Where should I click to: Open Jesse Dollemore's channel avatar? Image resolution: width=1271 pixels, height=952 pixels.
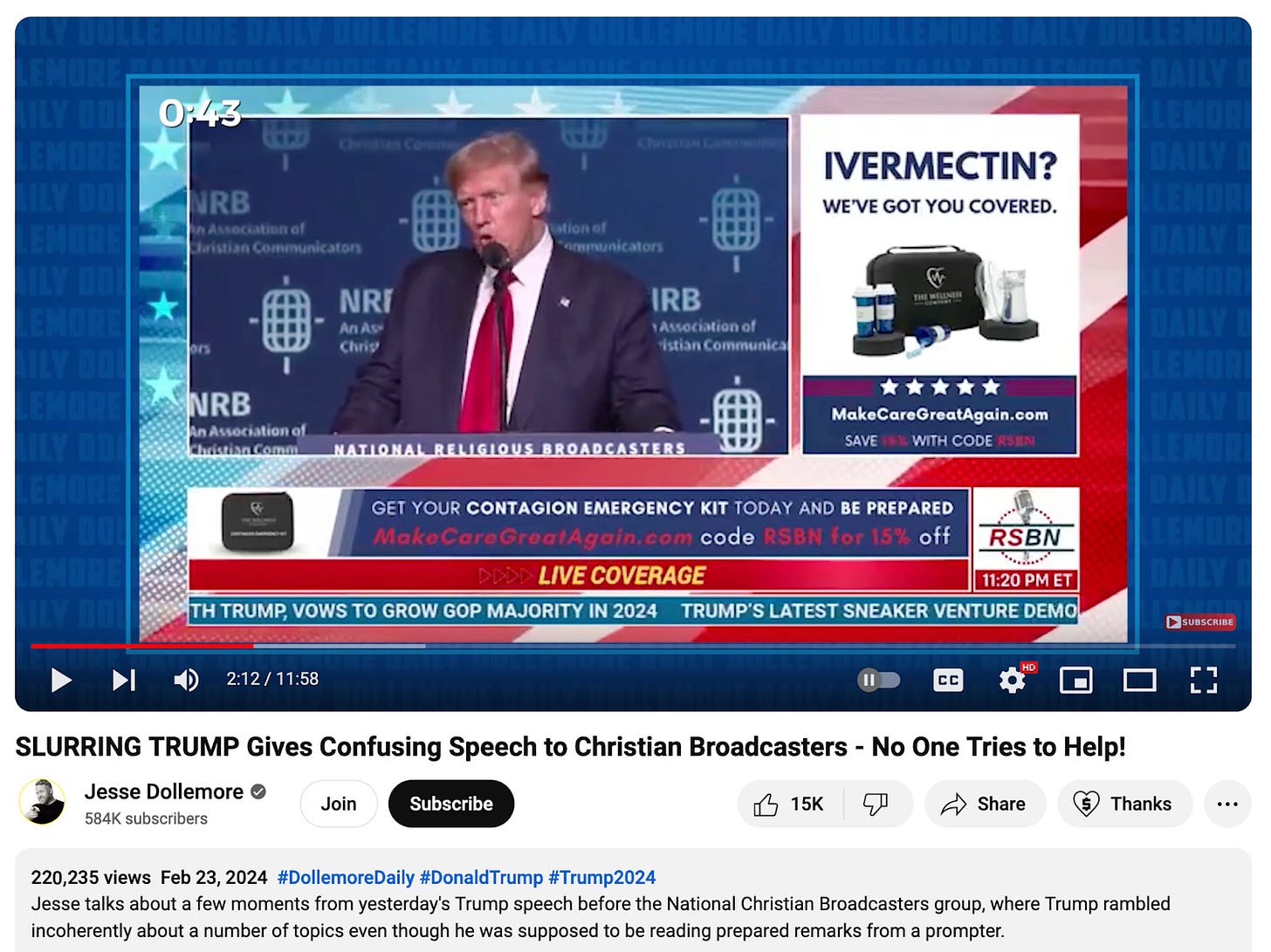point(42,802)
